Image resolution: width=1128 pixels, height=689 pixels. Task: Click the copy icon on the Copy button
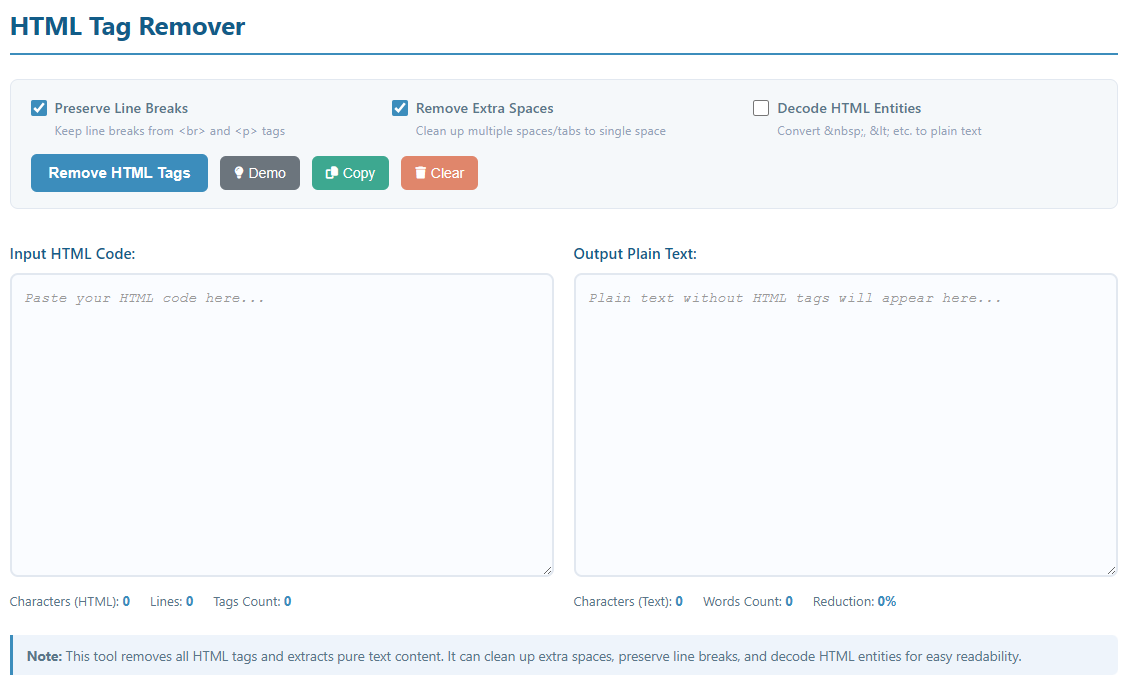[x=332, y=173]
